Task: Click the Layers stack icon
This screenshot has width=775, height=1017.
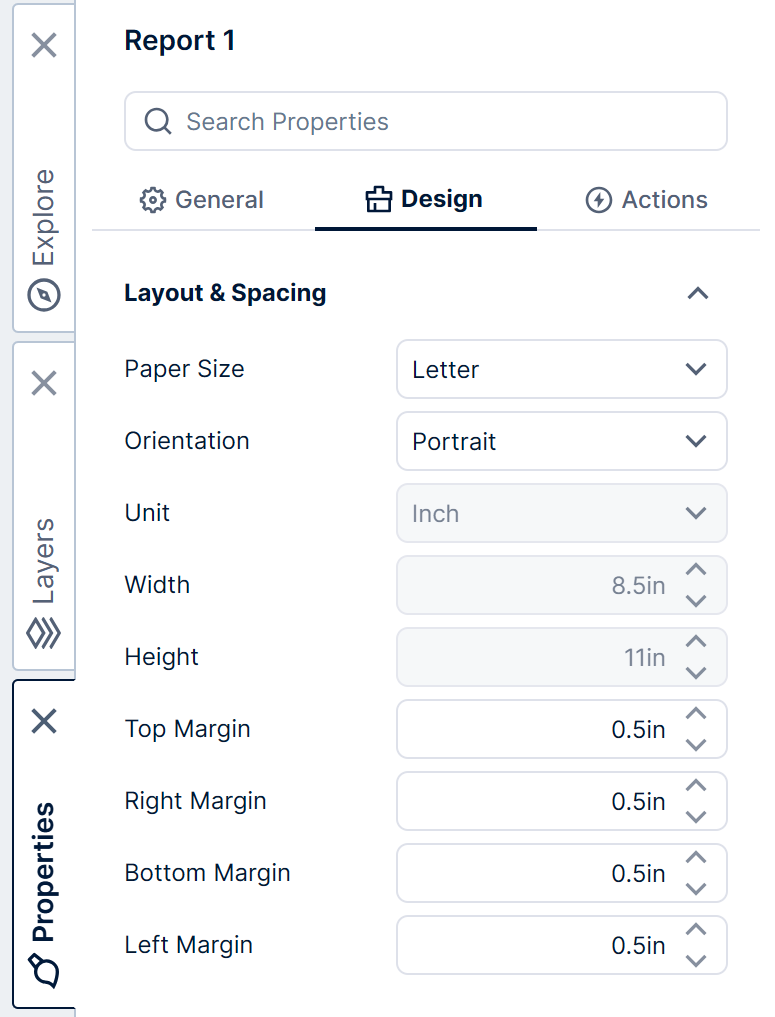Action: (44, 633)
